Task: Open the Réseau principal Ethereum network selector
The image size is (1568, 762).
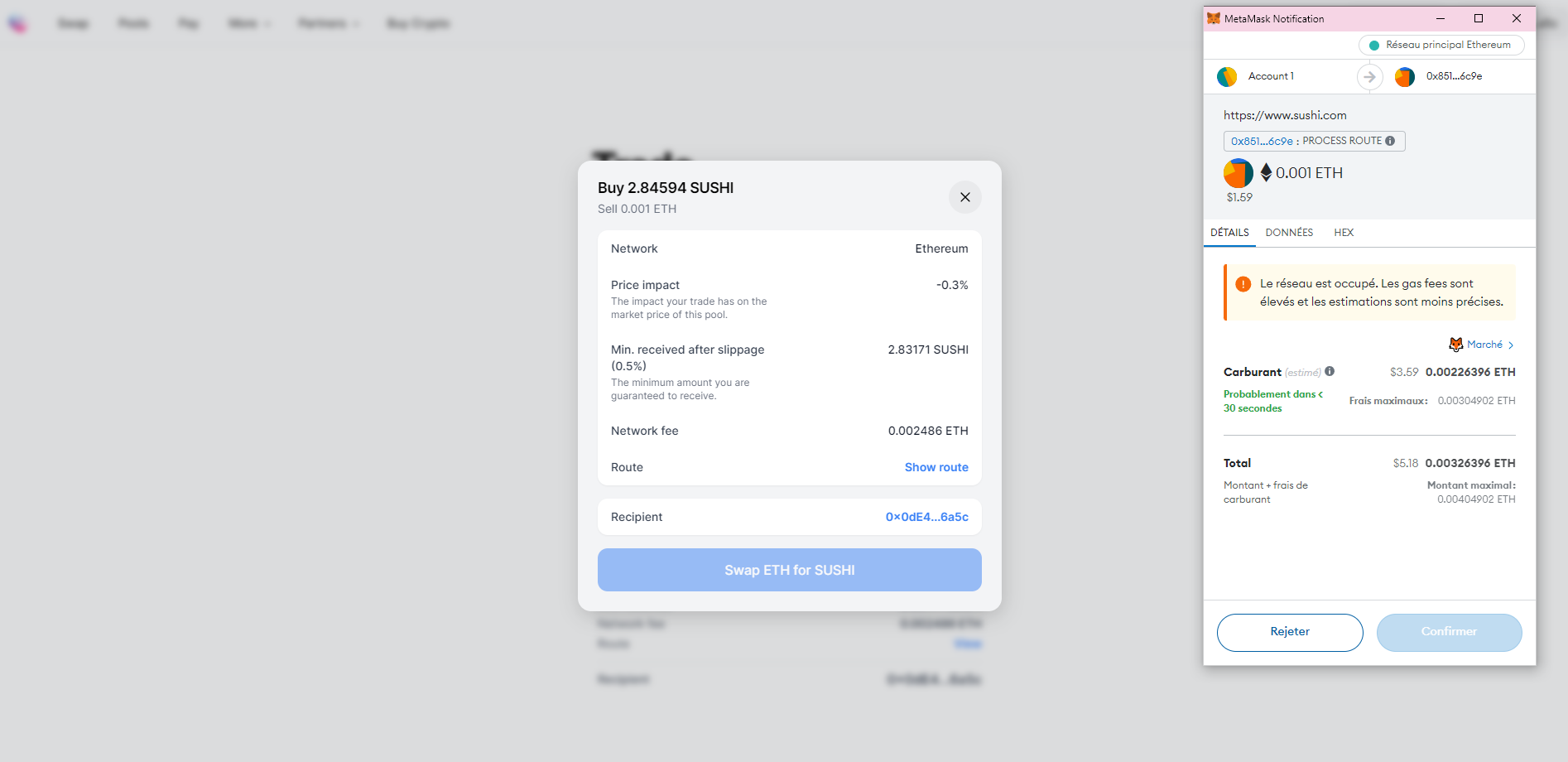Action: coord(1441,46)
